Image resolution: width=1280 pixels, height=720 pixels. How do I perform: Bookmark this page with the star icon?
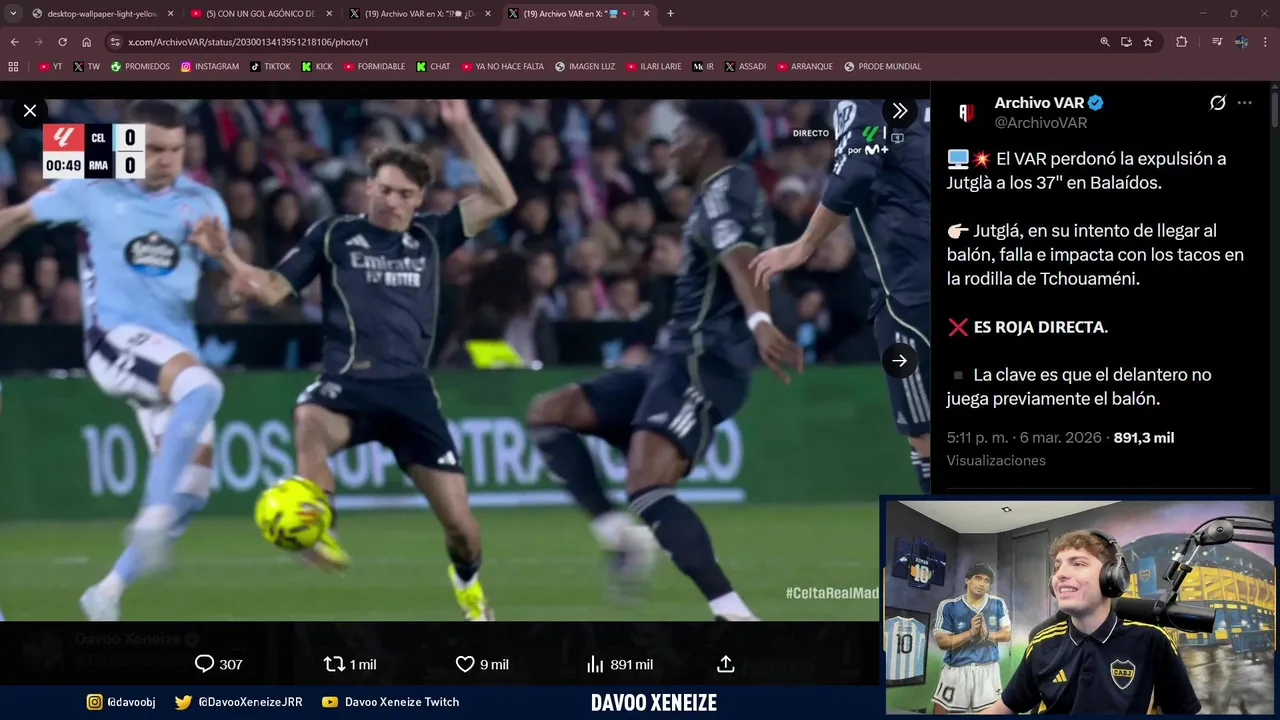coord(1148,42)
